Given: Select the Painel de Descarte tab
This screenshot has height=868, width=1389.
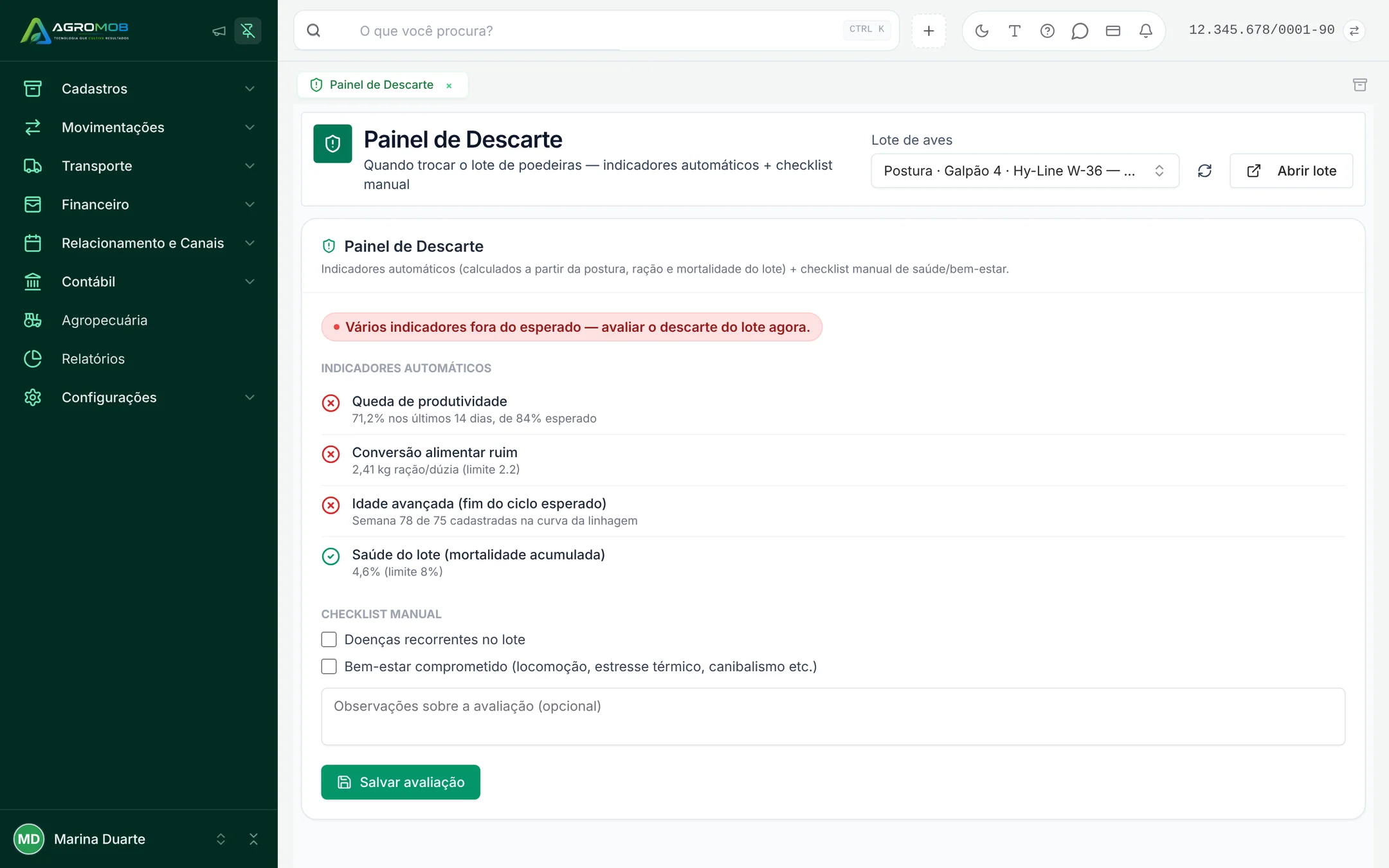Looking at the screenshot, I should click(x=381, y=85).
